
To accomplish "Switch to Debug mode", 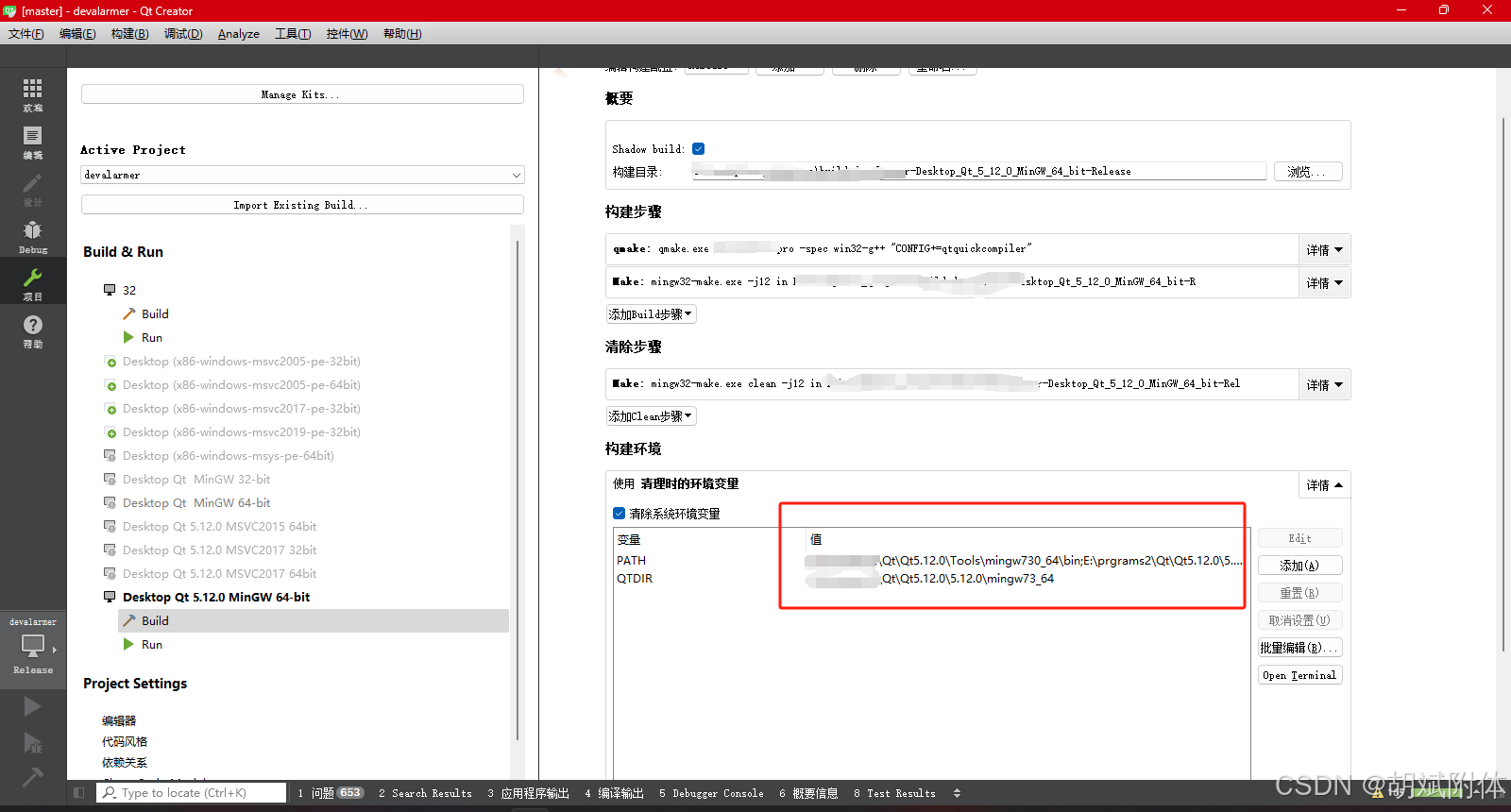I will (x=33, y=236).
